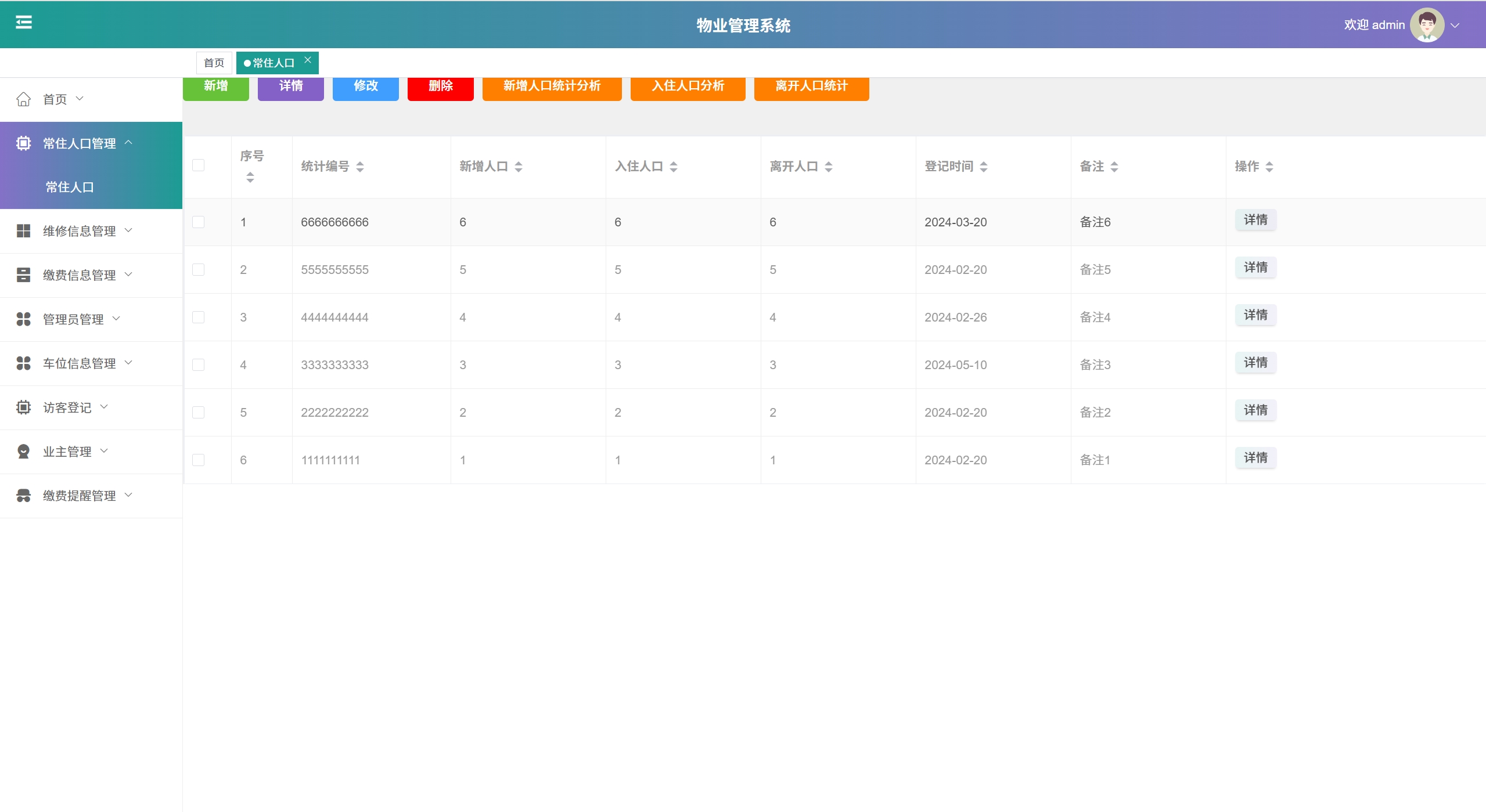Click the 维修信息管理 grid icon
Screen dimensions: 1486x812
coord(23,231)
